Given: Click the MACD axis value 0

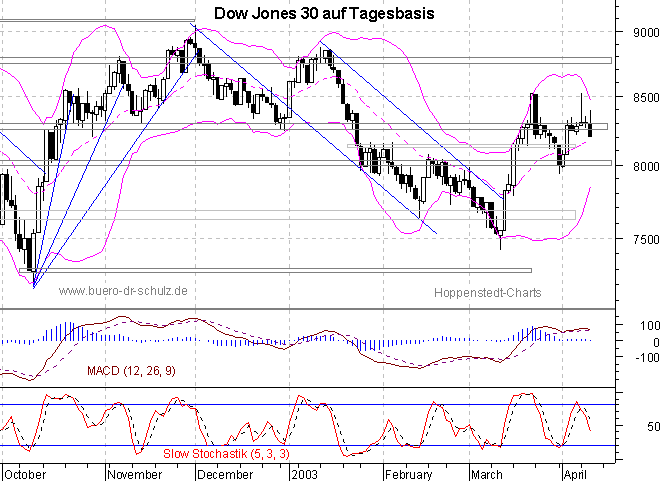Looking at the screenshot, I should tap(656, 342).
